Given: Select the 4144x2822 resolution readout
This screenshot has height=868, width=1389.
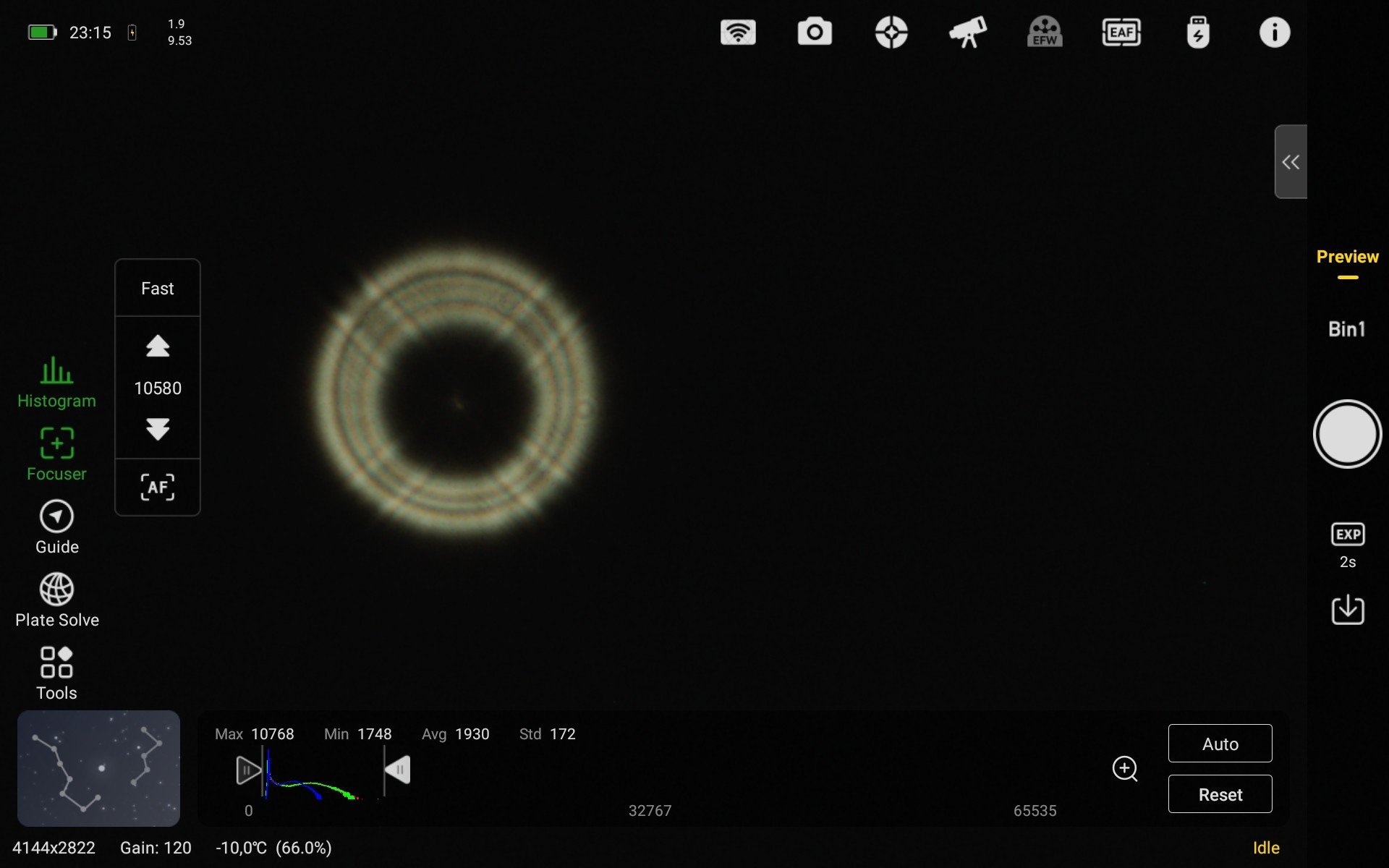Looking at the screenshot, I should (54, 848).
